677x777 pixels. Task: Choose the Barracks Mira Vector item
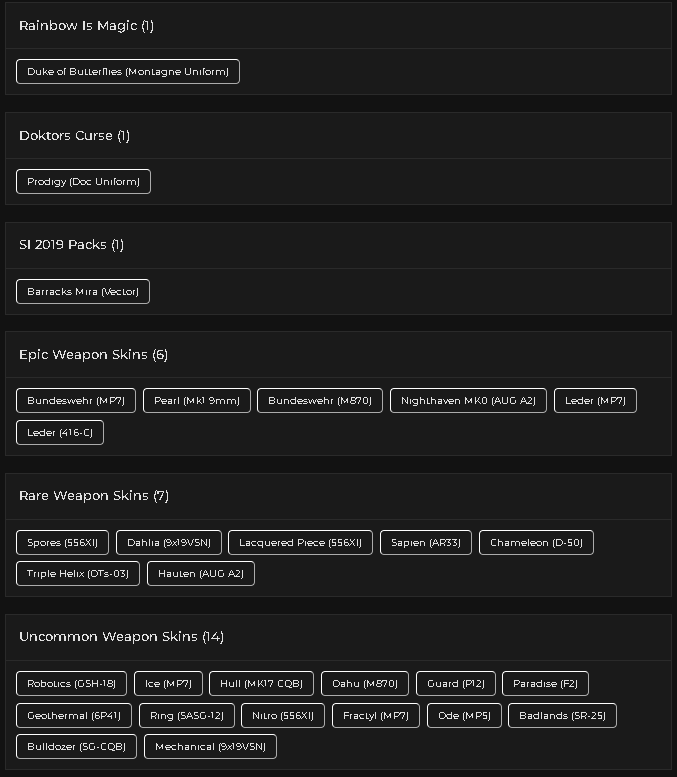click(83, 291)
